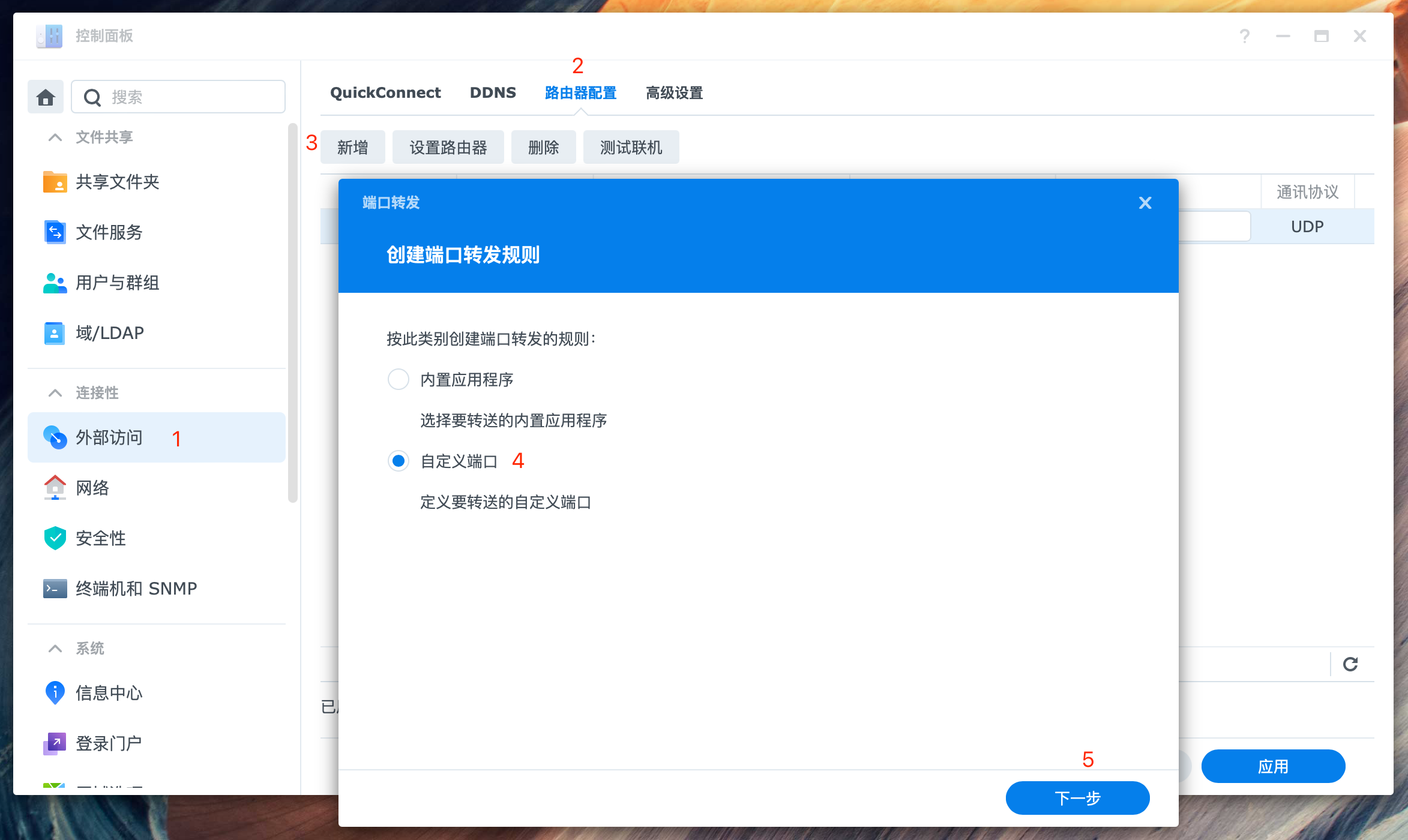Collapse the 连接性 section
Screen dimensions: 1408x840
click(x=55, y=393)
